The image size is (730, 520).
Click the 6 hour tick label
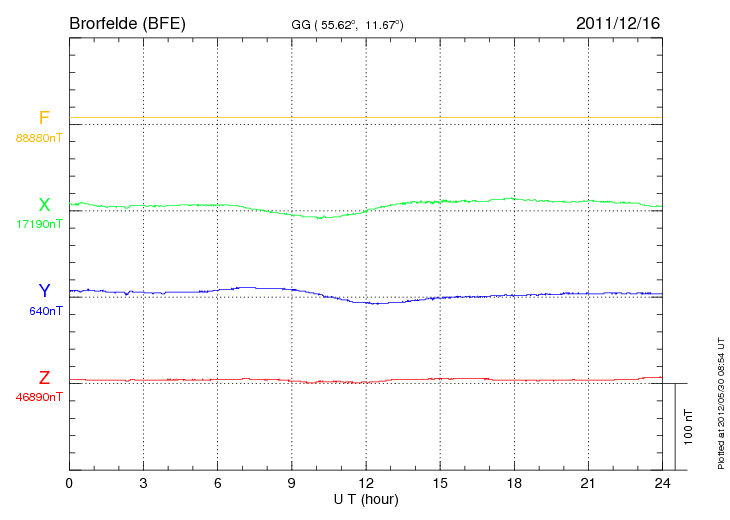tap(217, 484)
